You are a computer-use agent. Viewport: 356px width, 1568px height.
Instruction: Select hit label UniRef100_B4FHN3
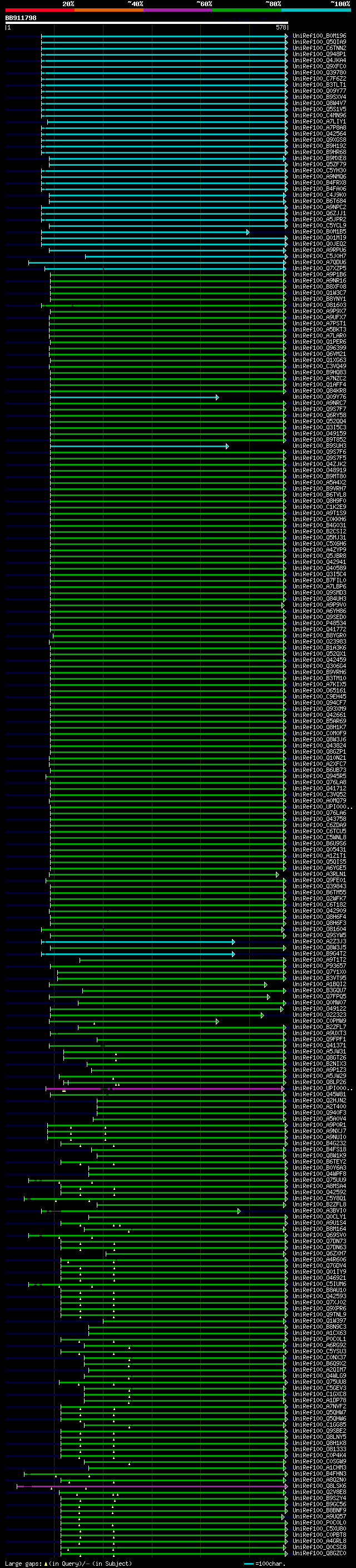319,1473
